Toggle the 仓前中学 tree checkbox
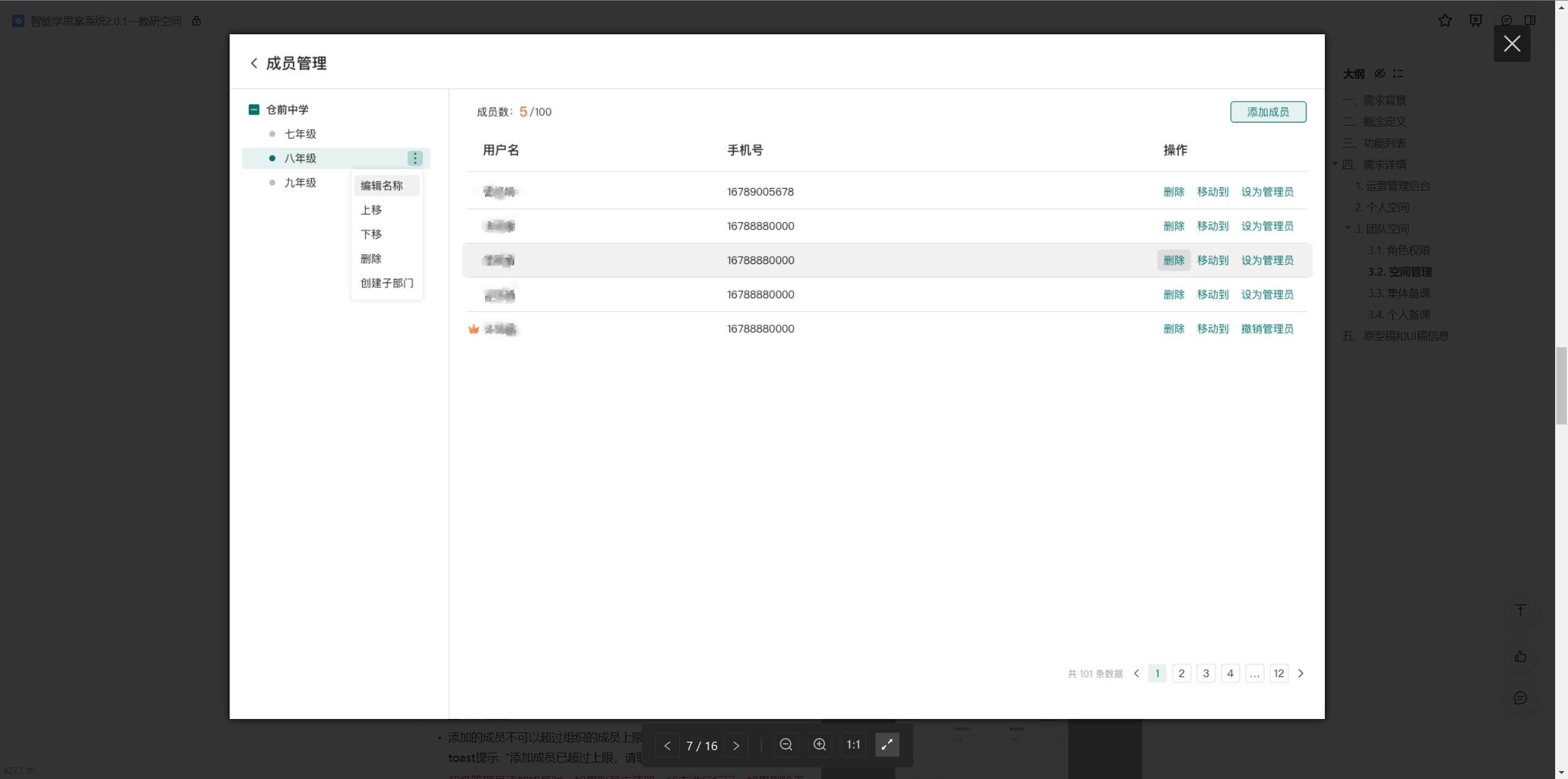Screen dimensions: 1568x779 pos(254,110)
